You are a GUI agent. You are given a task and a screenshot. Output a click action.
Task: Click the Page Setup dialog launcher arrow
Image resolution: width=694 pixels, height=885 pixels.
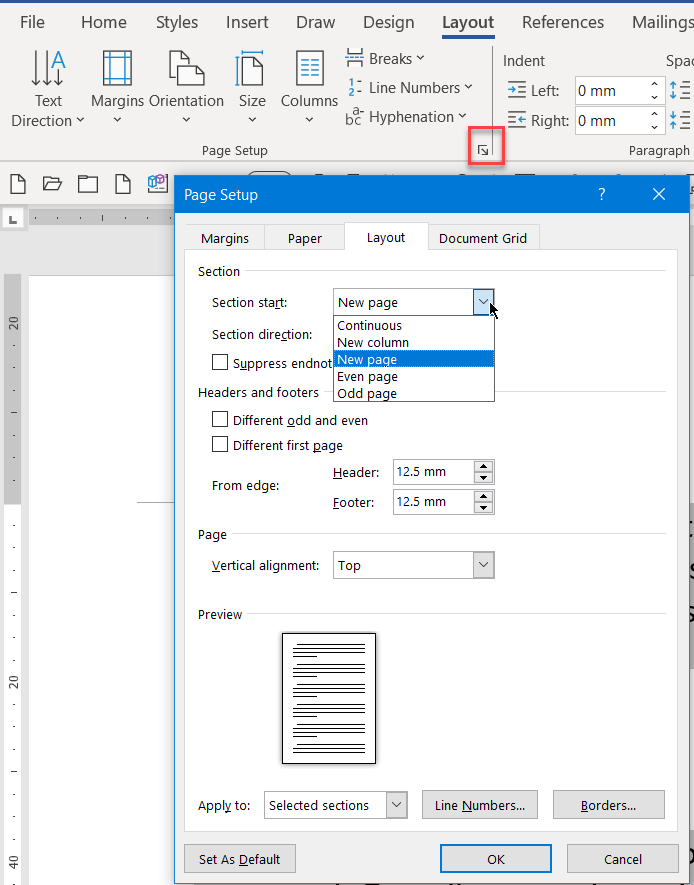(483, 150)
